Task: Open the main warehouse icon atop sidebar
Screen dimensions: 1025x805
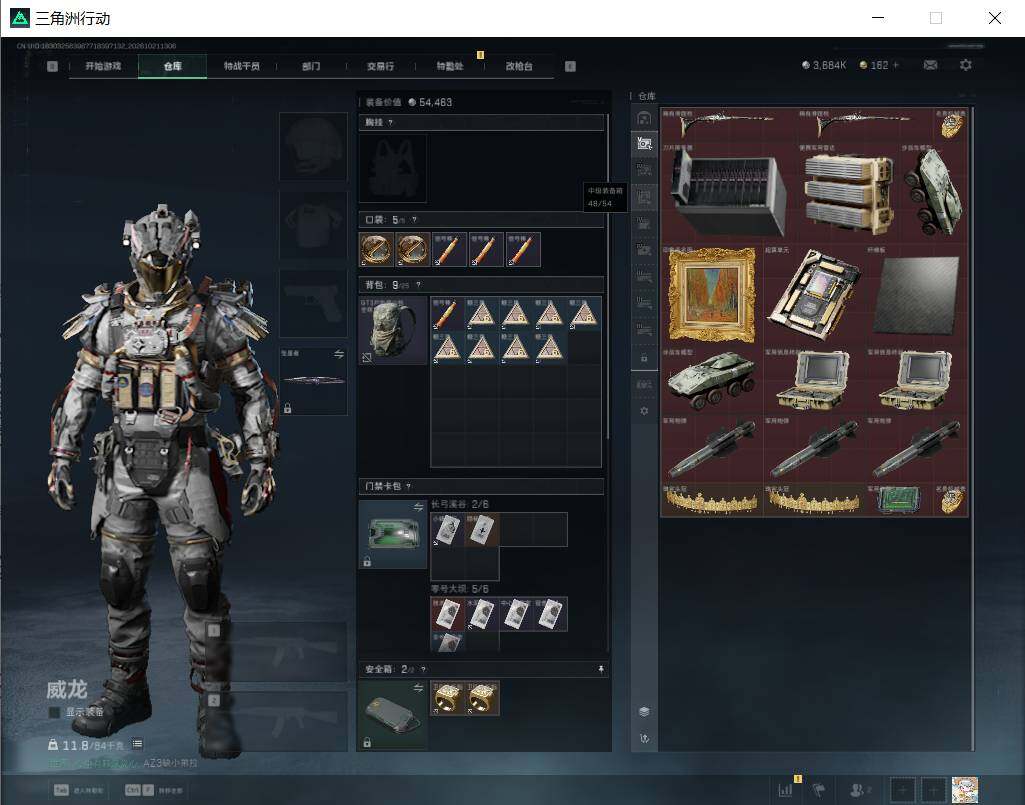Action: (644, 118)
